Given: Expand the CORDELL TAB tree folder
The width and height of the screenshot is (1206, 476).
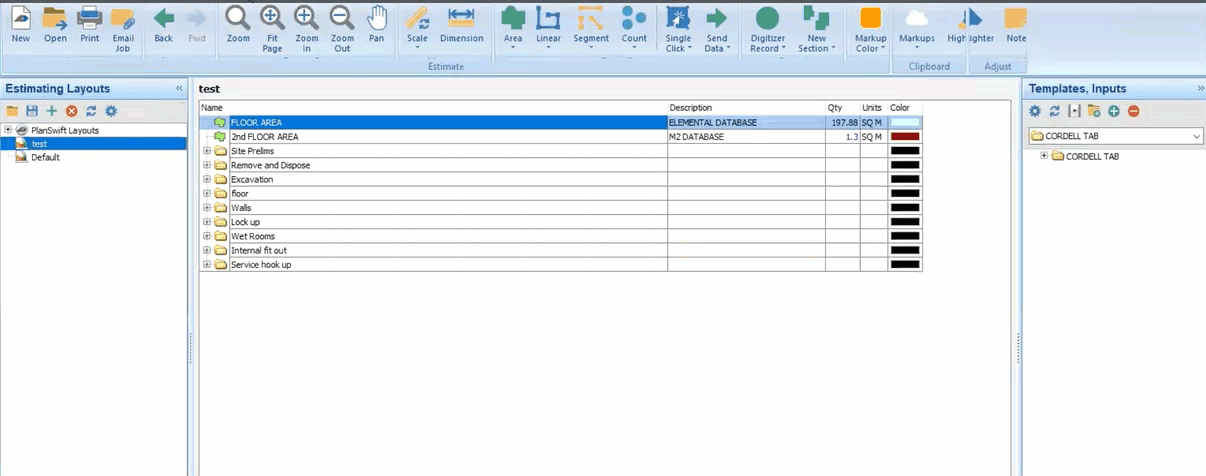Looking at the screenshot, I should click(x=1044, y=156).
